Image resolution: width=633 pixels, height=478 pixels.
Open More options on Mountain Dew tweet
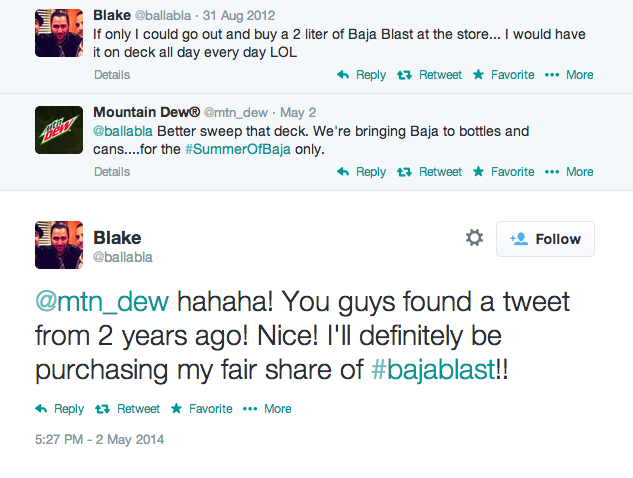tap(569, 172)
